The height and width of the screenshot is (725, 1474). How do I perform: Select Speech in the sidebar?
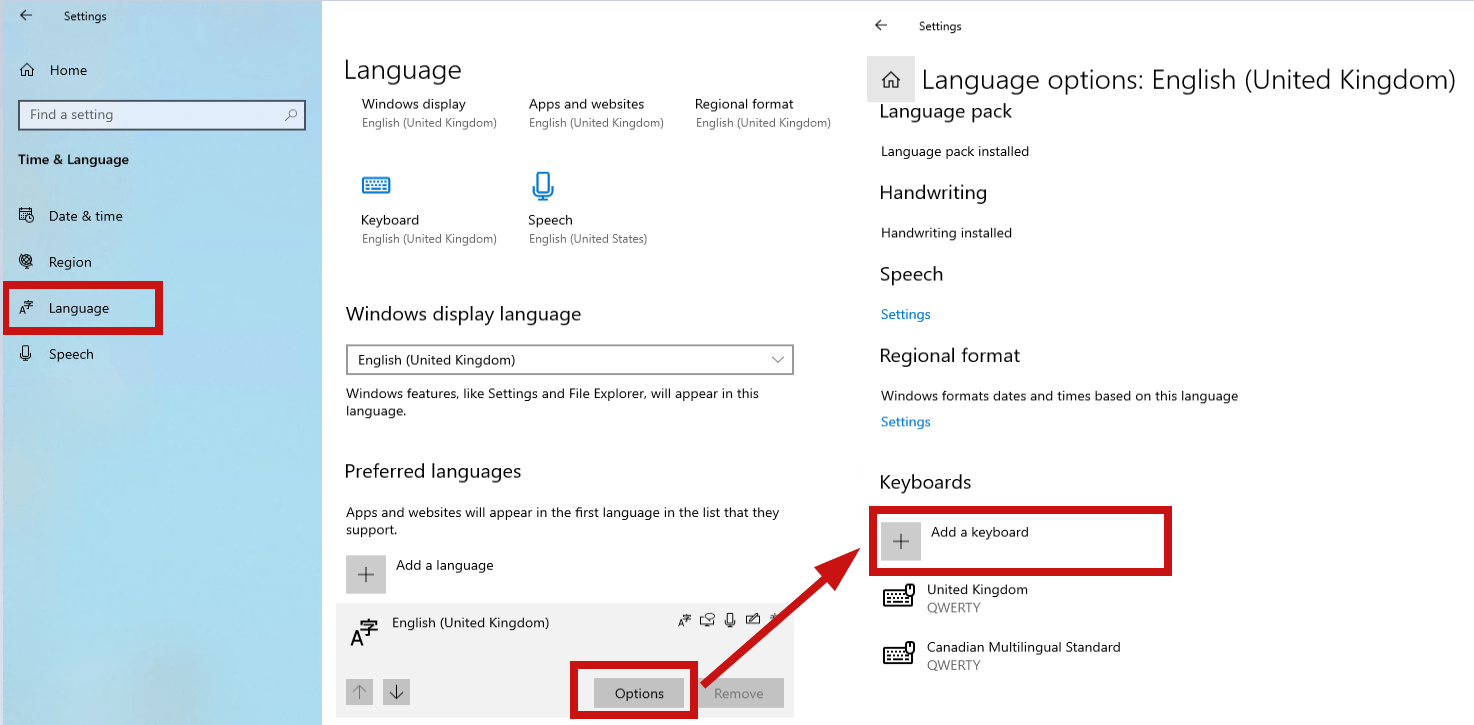(72, 353)
